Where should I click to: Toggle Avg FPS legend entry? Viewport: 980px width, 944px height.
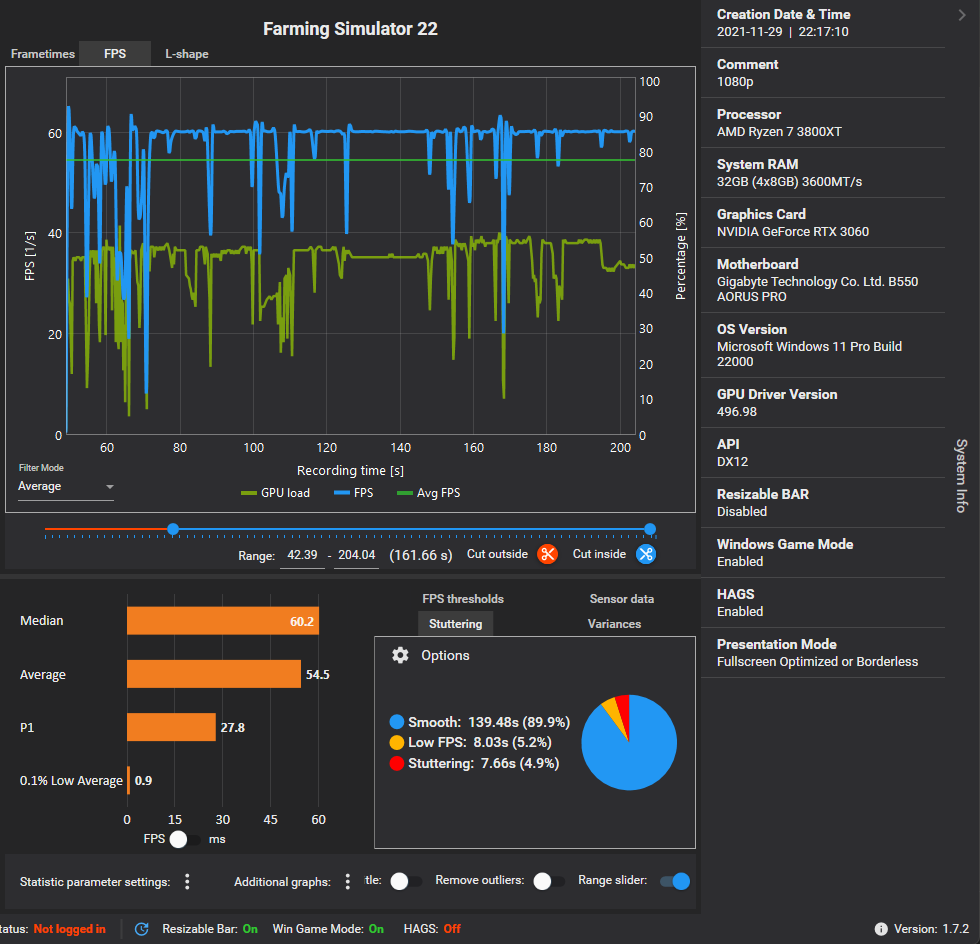pos(429,493)
